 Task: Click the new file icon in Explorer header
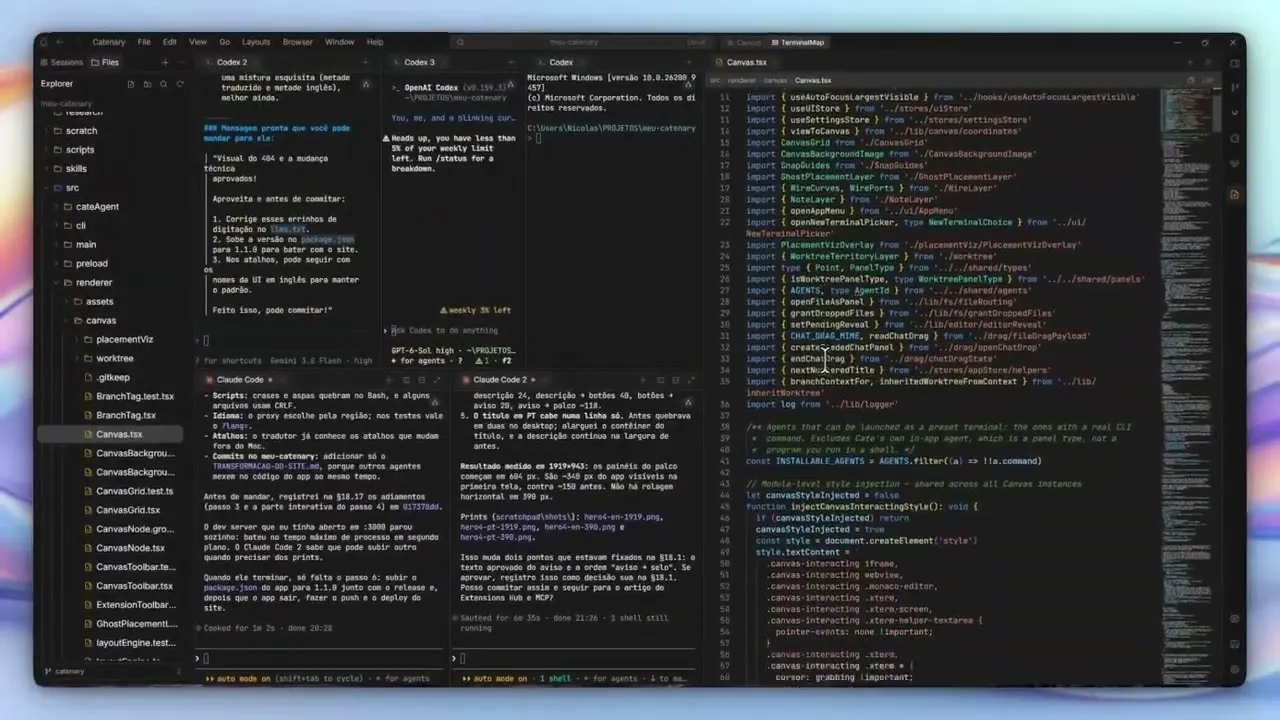click(130, 84)
